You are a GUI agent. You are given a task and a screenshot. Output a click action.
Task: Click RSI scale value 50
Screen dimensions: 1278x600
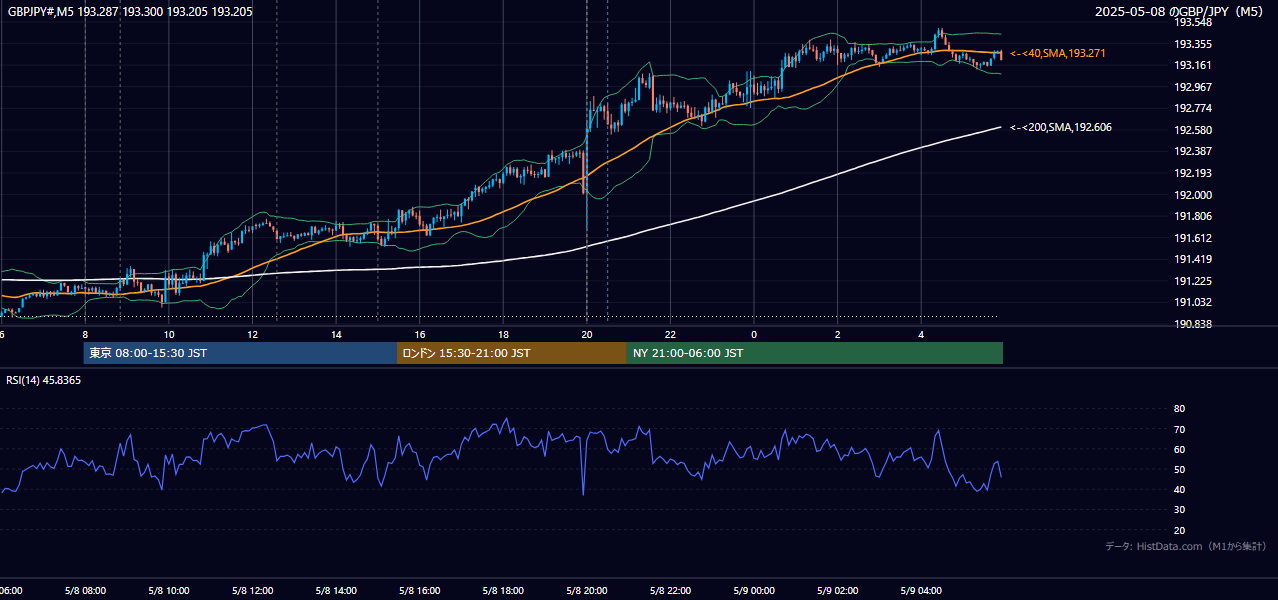pyautogui.click(x=1179, y=469)
